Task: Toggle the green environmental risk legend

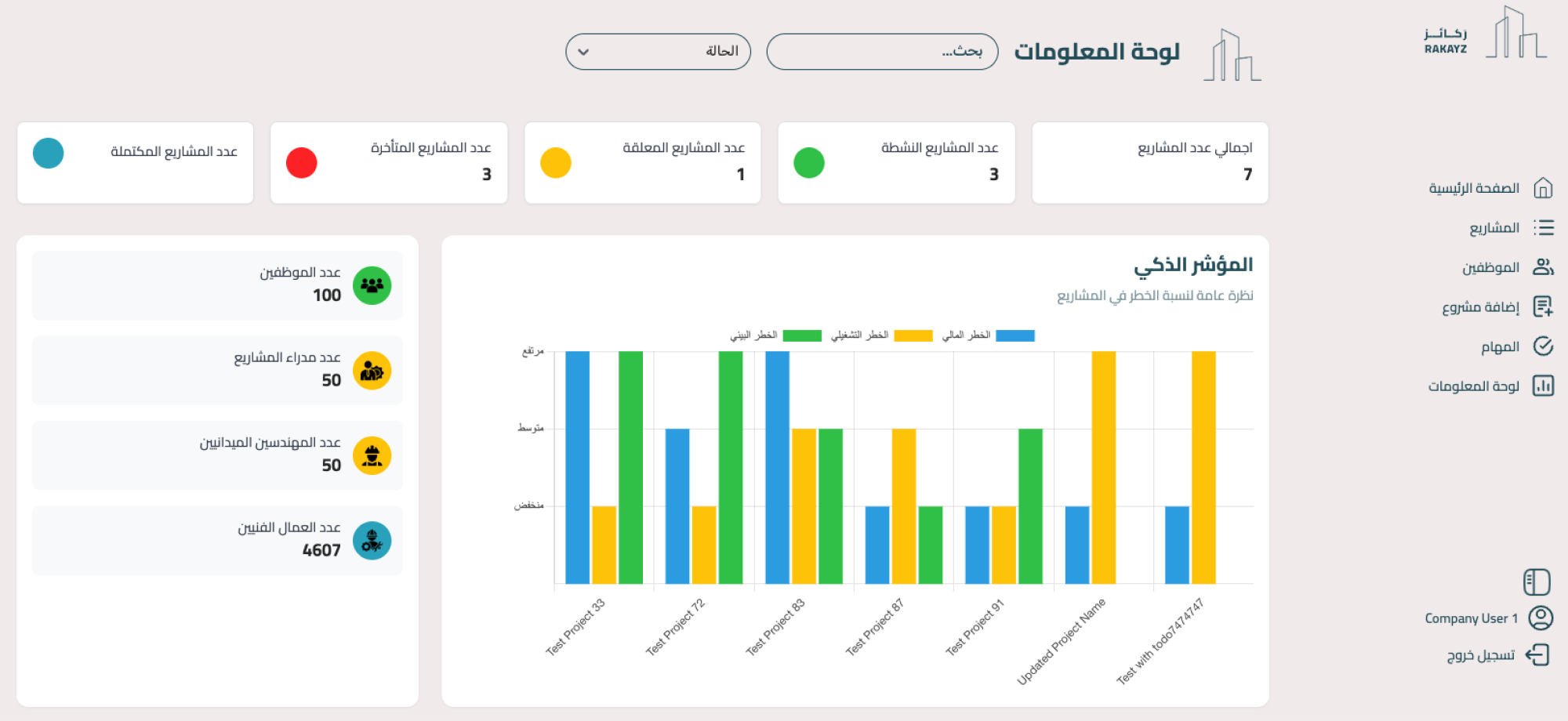Action: click(801, 335)
